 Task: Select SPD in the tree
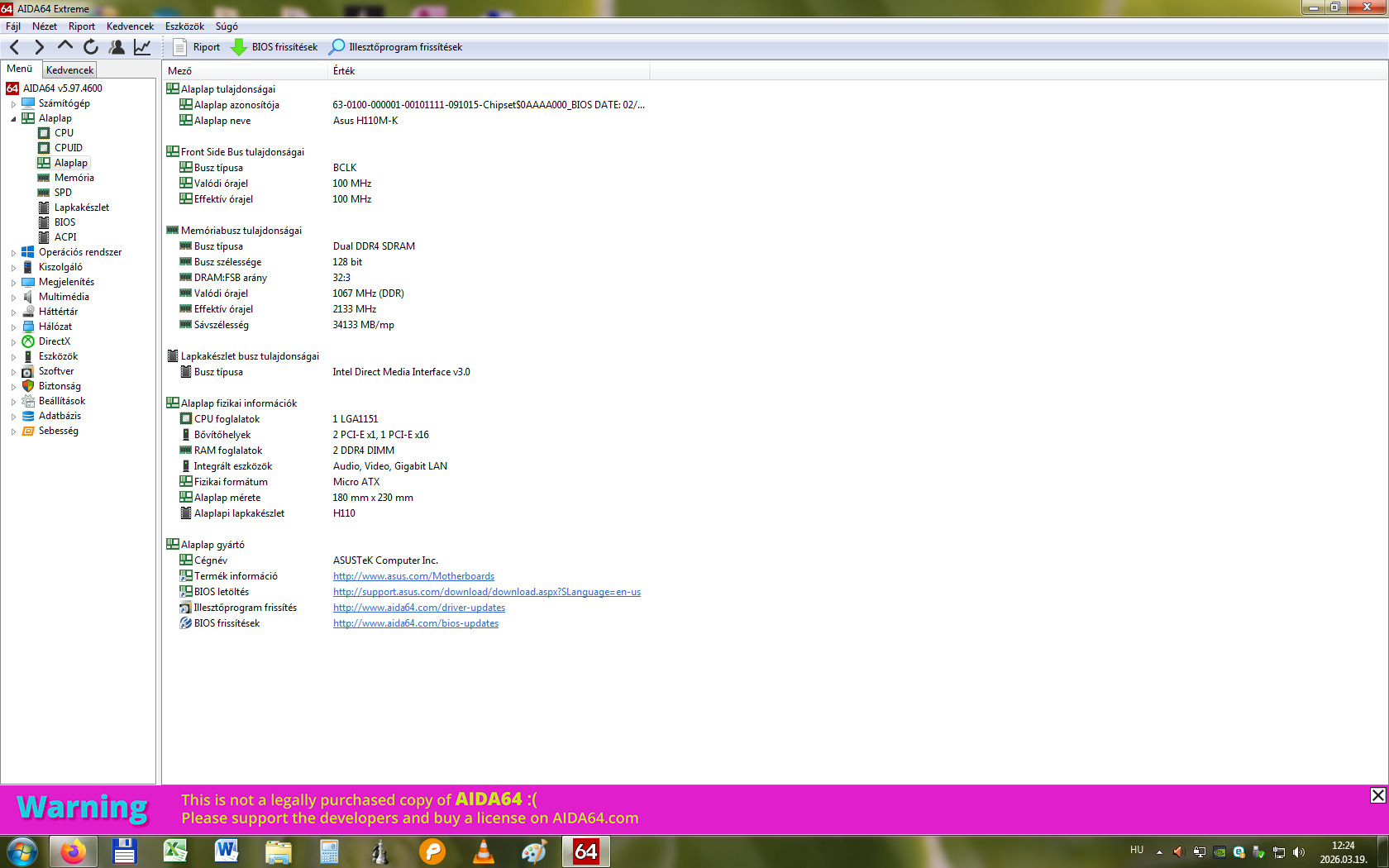point(63,193)
